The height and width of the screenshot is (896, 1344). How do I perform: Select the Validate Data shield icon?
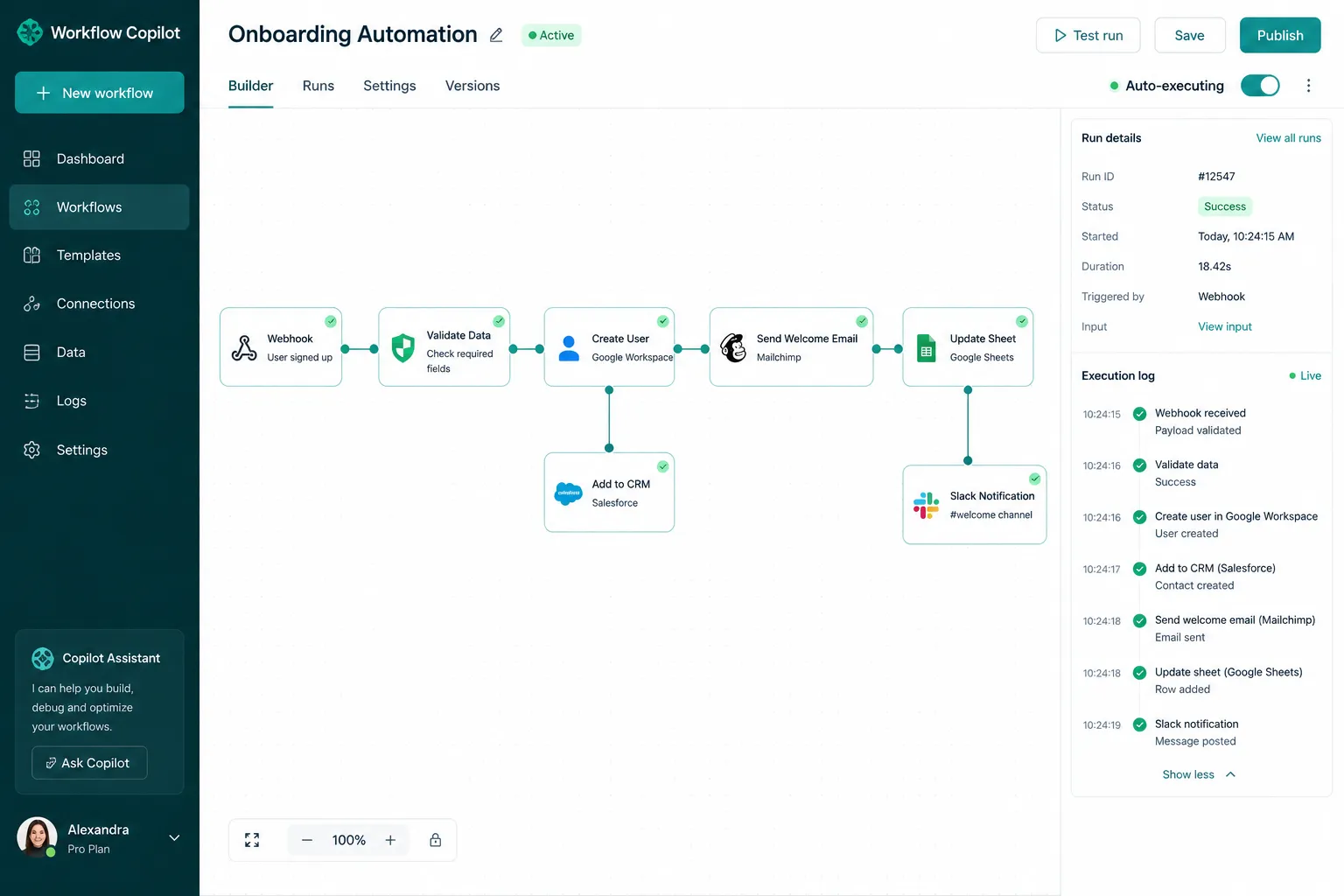point(402,347)
